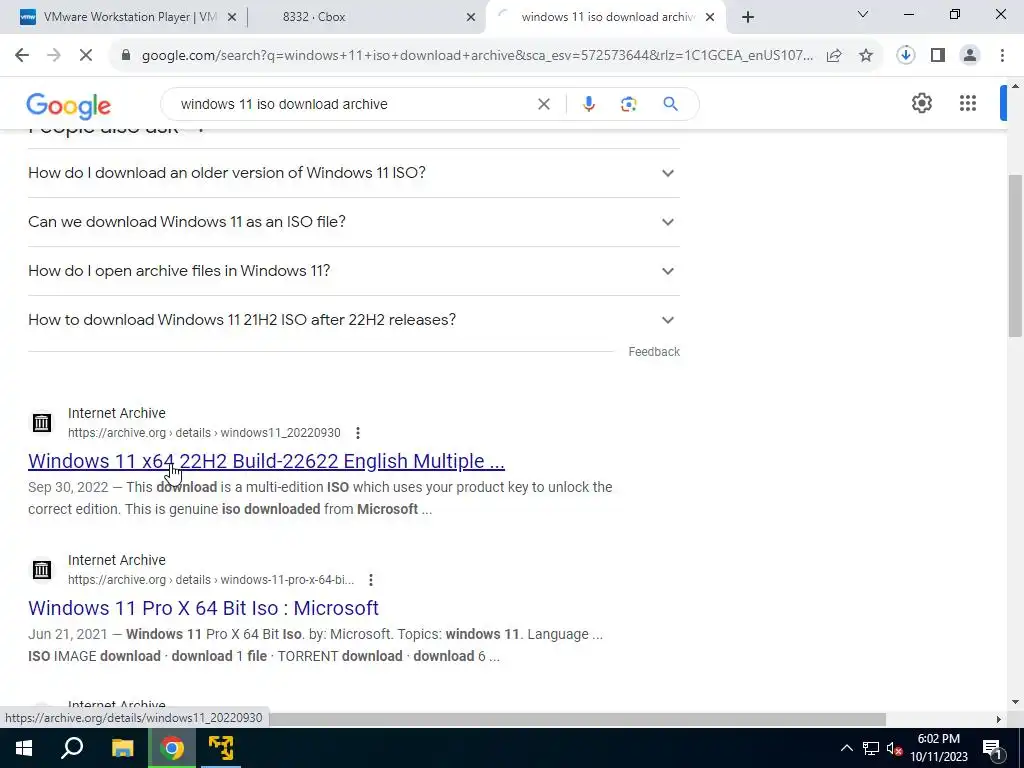Show hidden system tray icons
The width and height of the screenshot is (1024, 768).
[846, 748]
